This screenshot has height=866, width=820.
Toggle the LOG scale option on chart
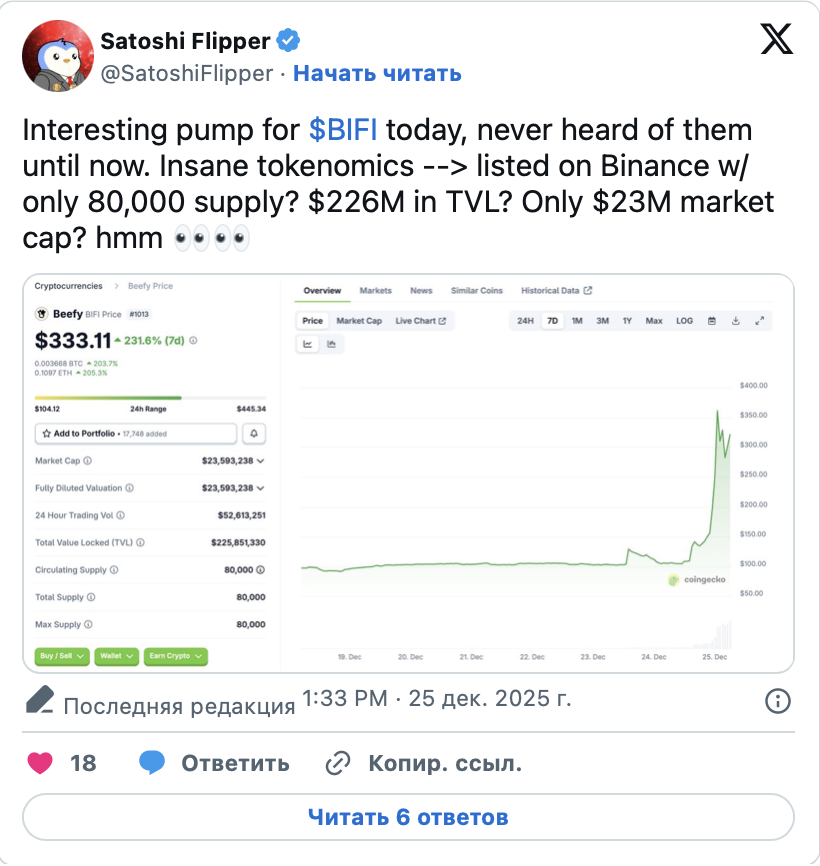[x=684, y=321]
